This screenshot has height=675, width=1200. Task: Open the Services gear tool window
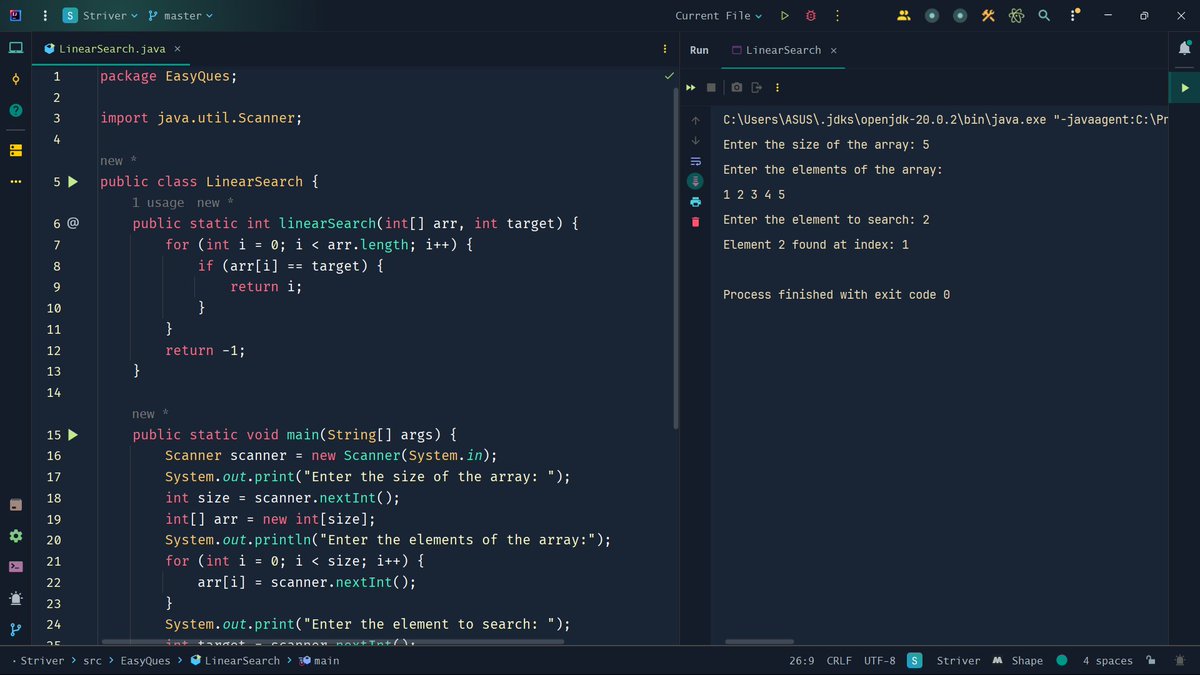click(15, 536)
